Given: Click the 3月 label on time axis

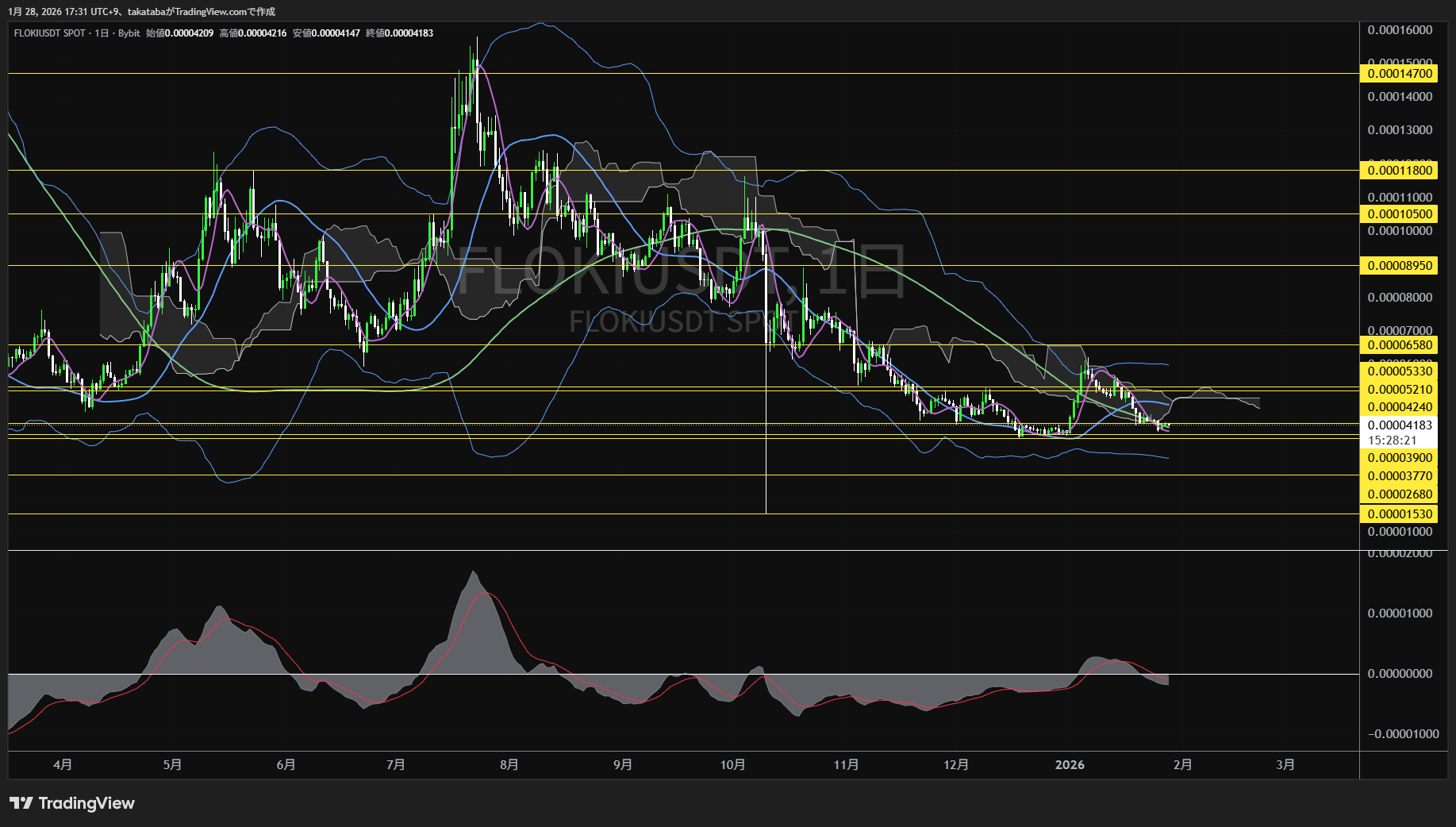Looking at the screenshot, I should (1285, 765).
